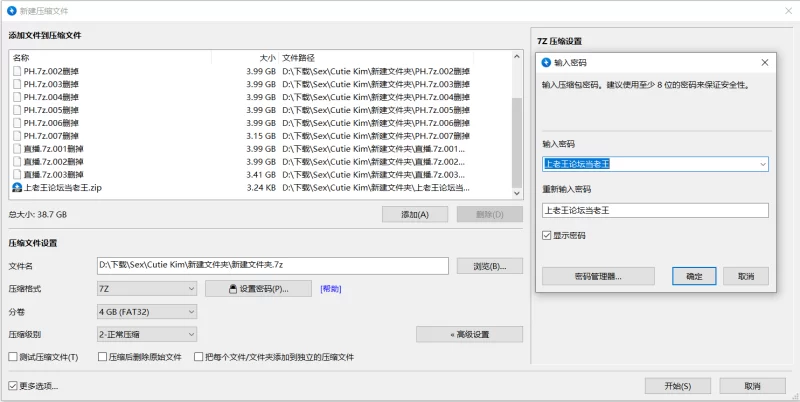800x402 pixels.
Task: Click the file icon of PH.7z.004删掉
Action: [17, 97]
